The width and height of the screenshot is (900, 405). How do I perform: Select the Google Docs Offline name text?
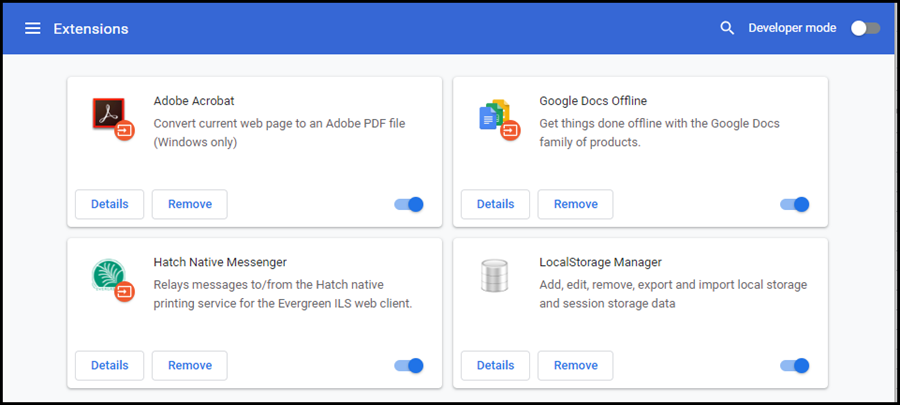pos(593,101)
